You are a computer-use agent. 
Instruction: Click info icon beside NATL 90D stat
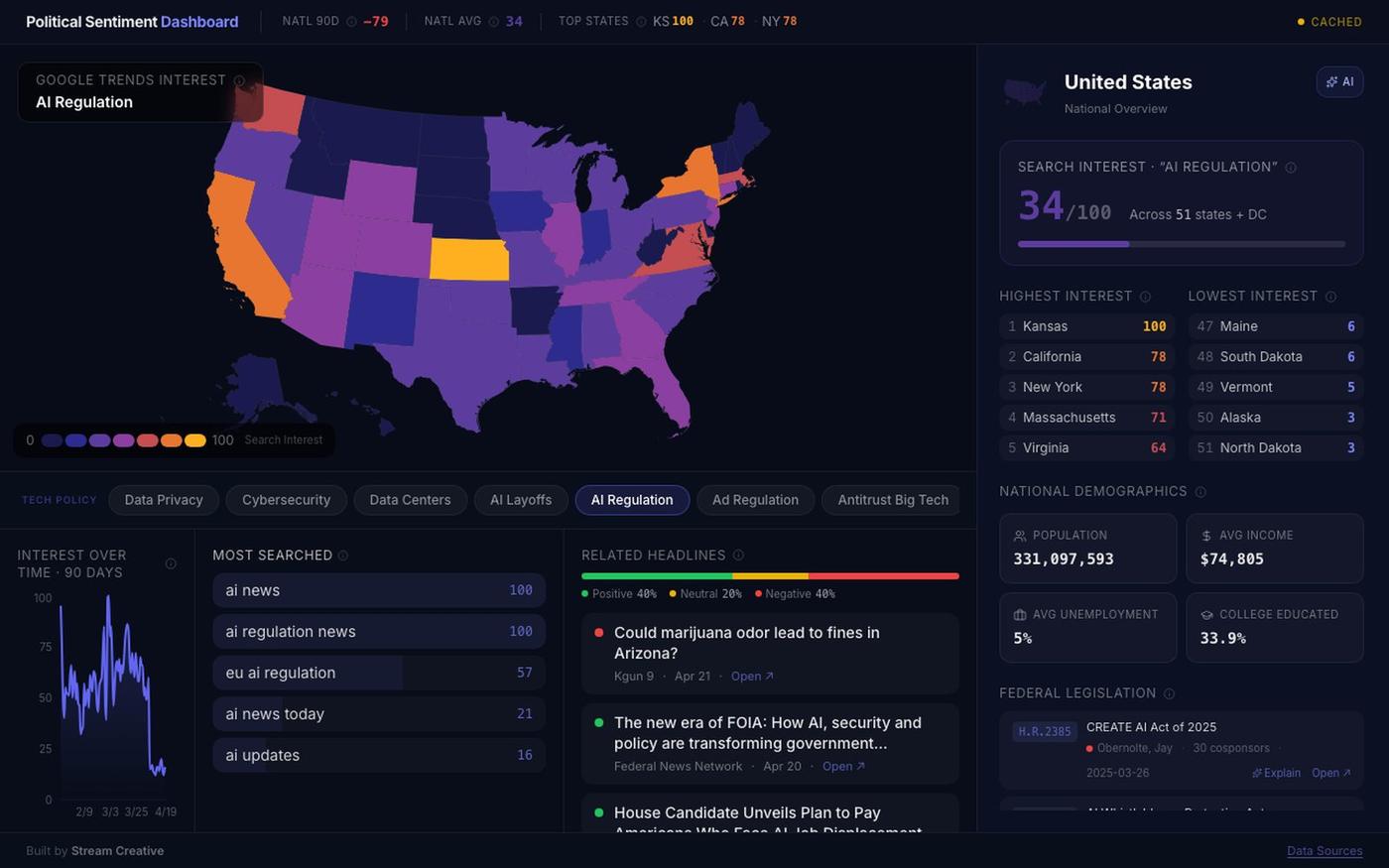(x=351, y=21)
